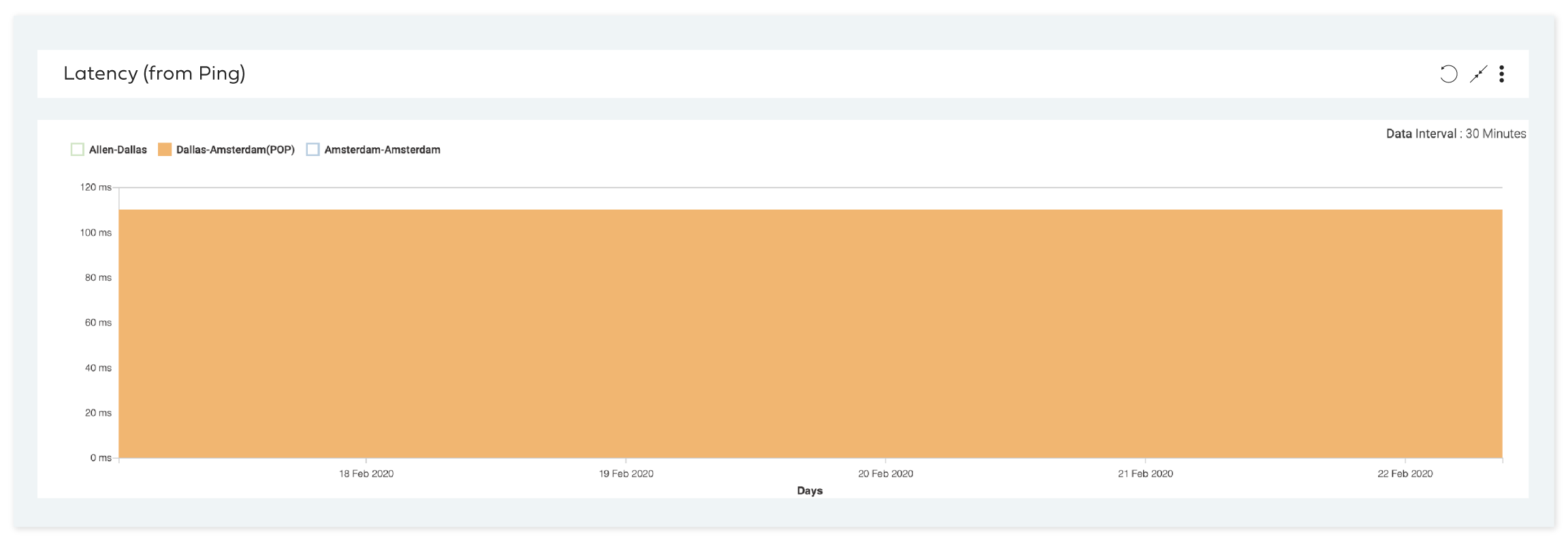Screen dimensions: 1568x543
Task: Click the 20 ms y-axis label
Action: [x=98, y=413]
